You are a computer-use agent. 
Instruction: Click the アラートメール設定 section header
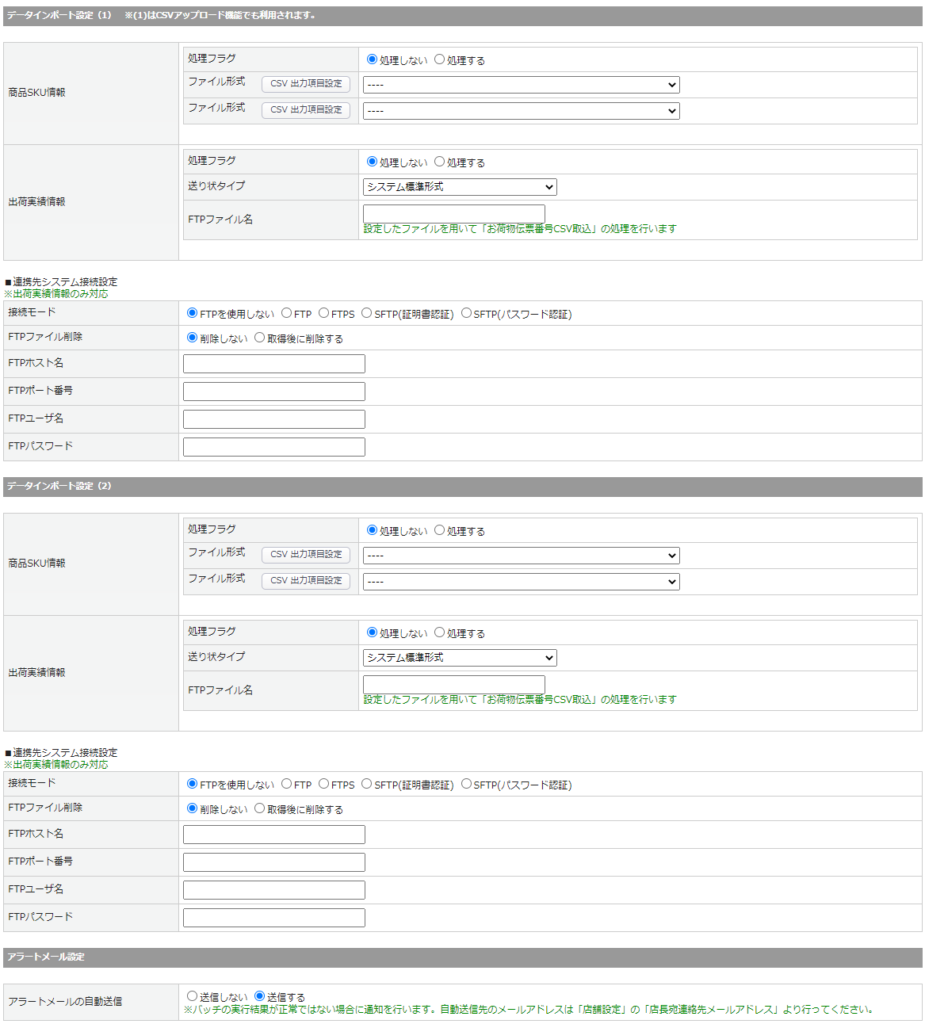462,957
